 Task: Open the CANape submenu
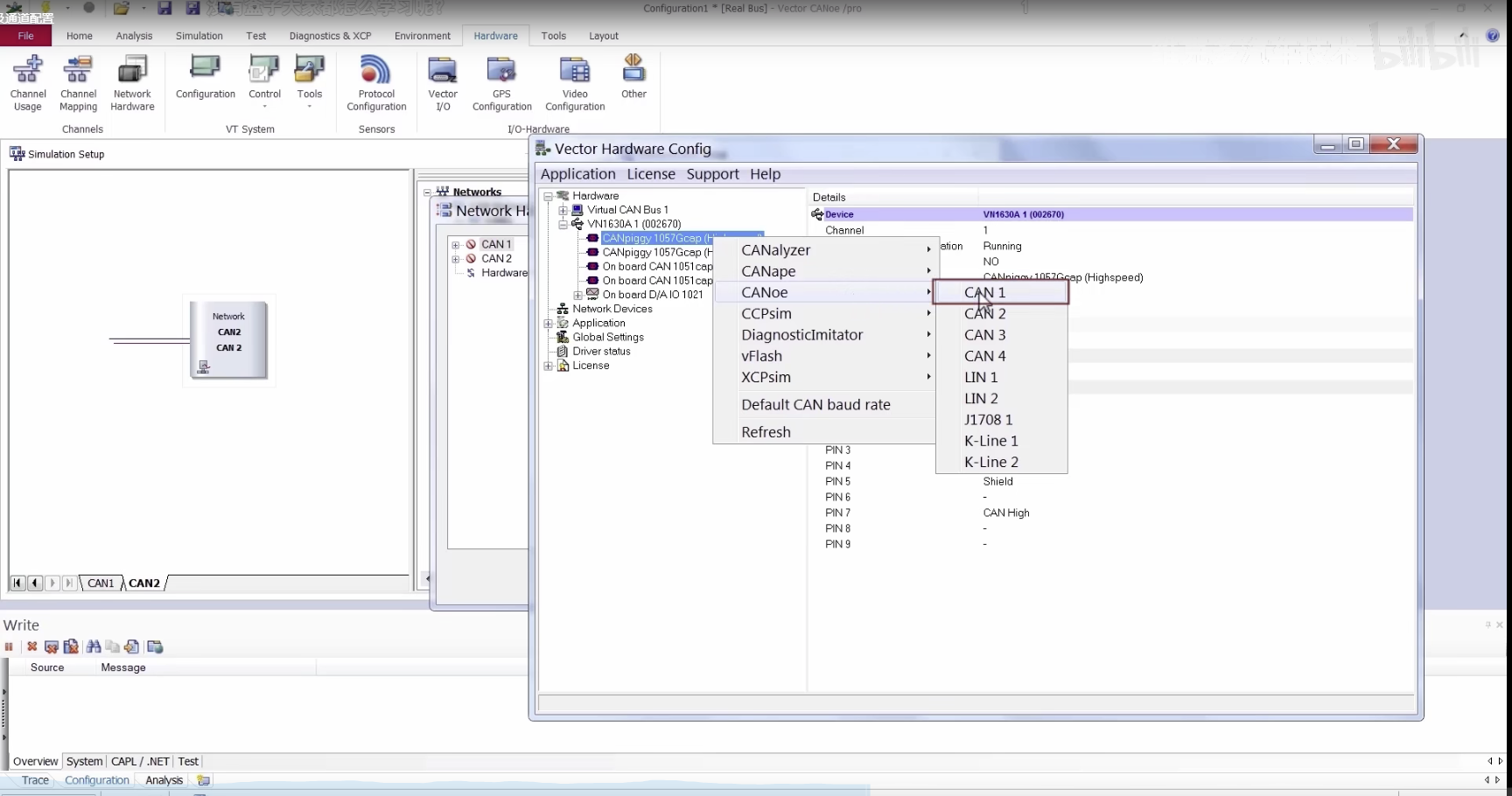click(x=825, y=271)
